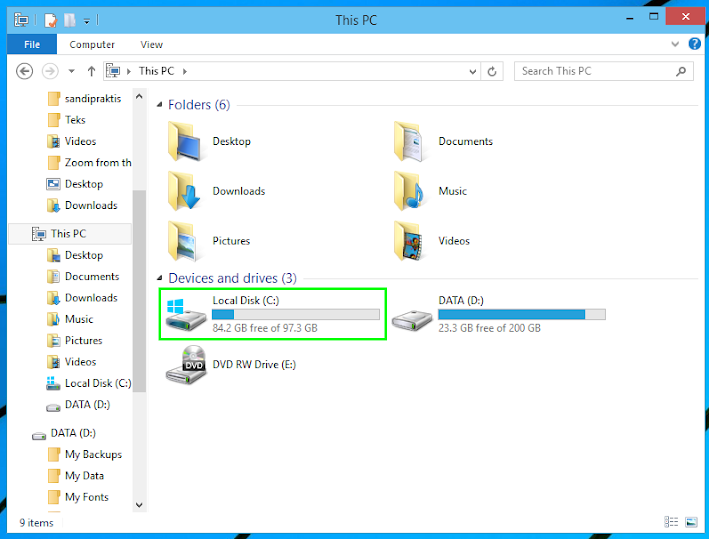This screenshot has width=709, height=539.
Task: Open the File menu tab
Action: 32,44
